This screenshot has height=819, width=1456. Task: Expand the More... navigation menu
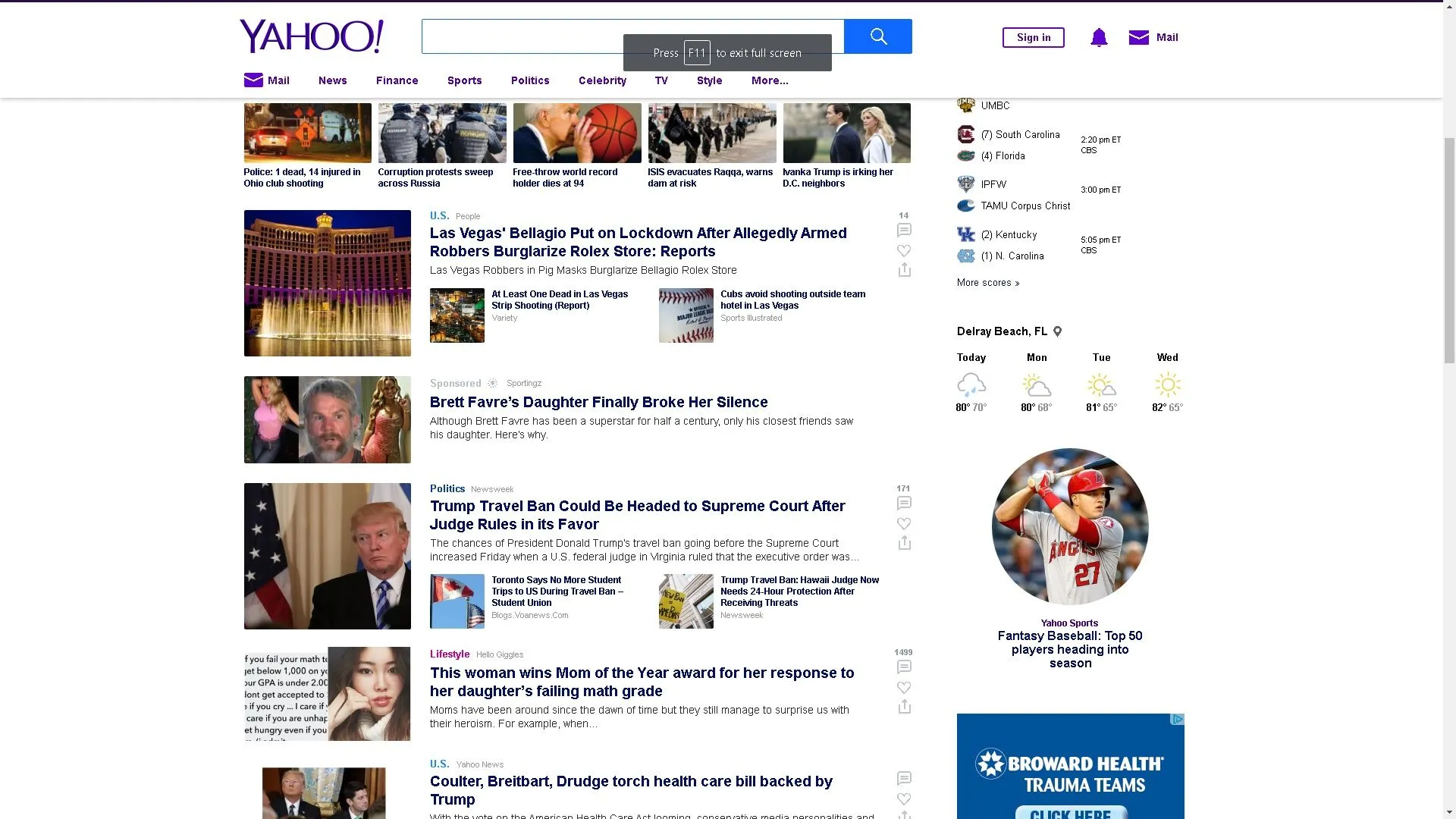770,80
